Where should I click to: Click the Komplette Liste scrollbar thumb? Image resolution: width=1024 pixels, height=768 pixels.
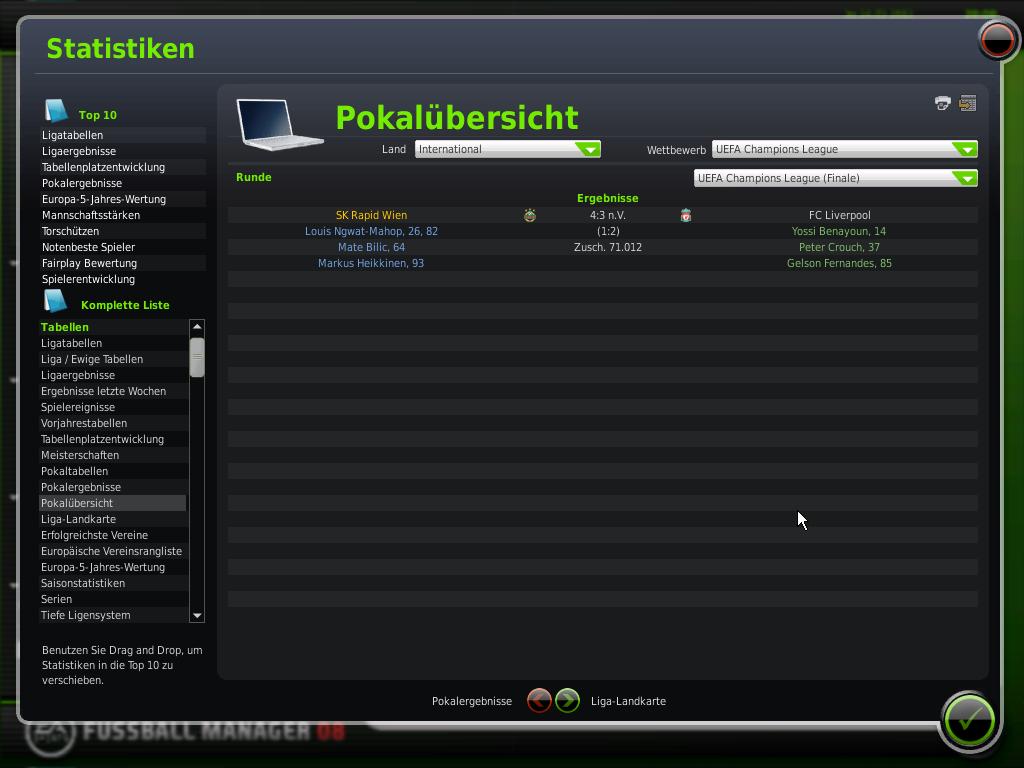pos(197,357)
